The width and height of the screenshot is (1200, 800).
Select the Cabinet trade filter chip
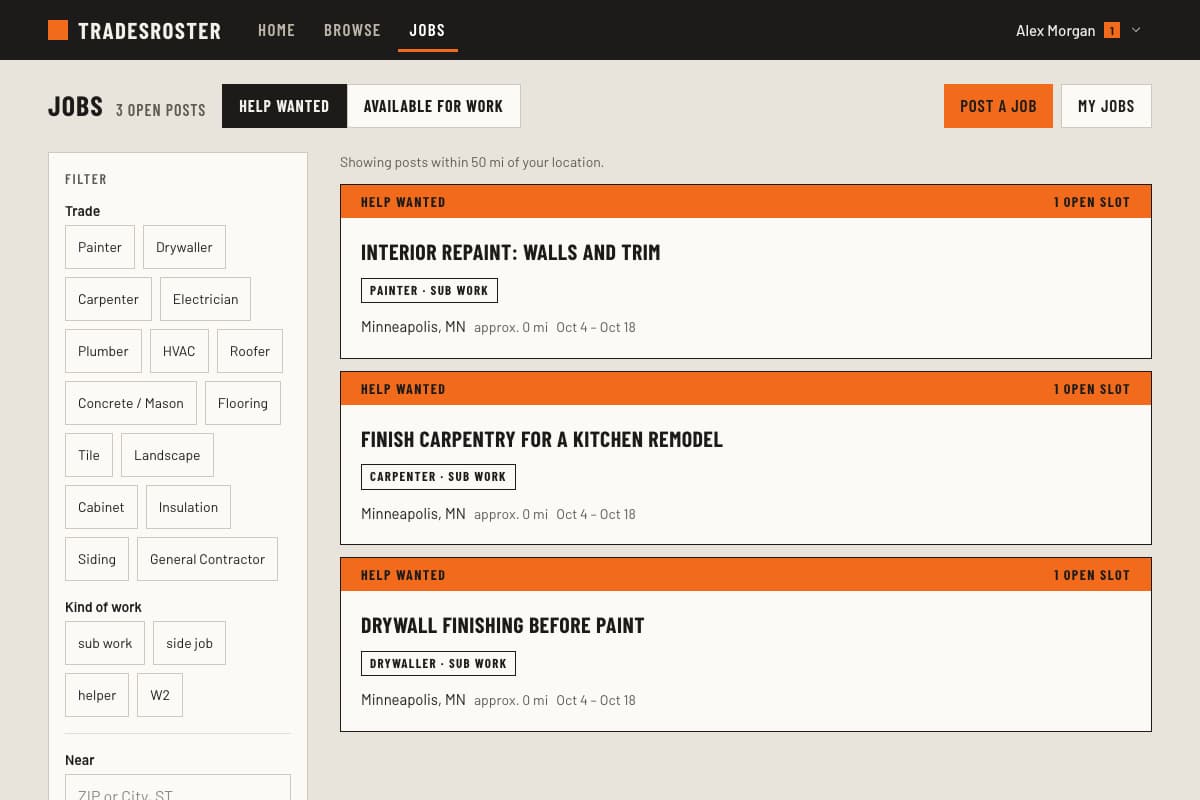pos(101,507)
